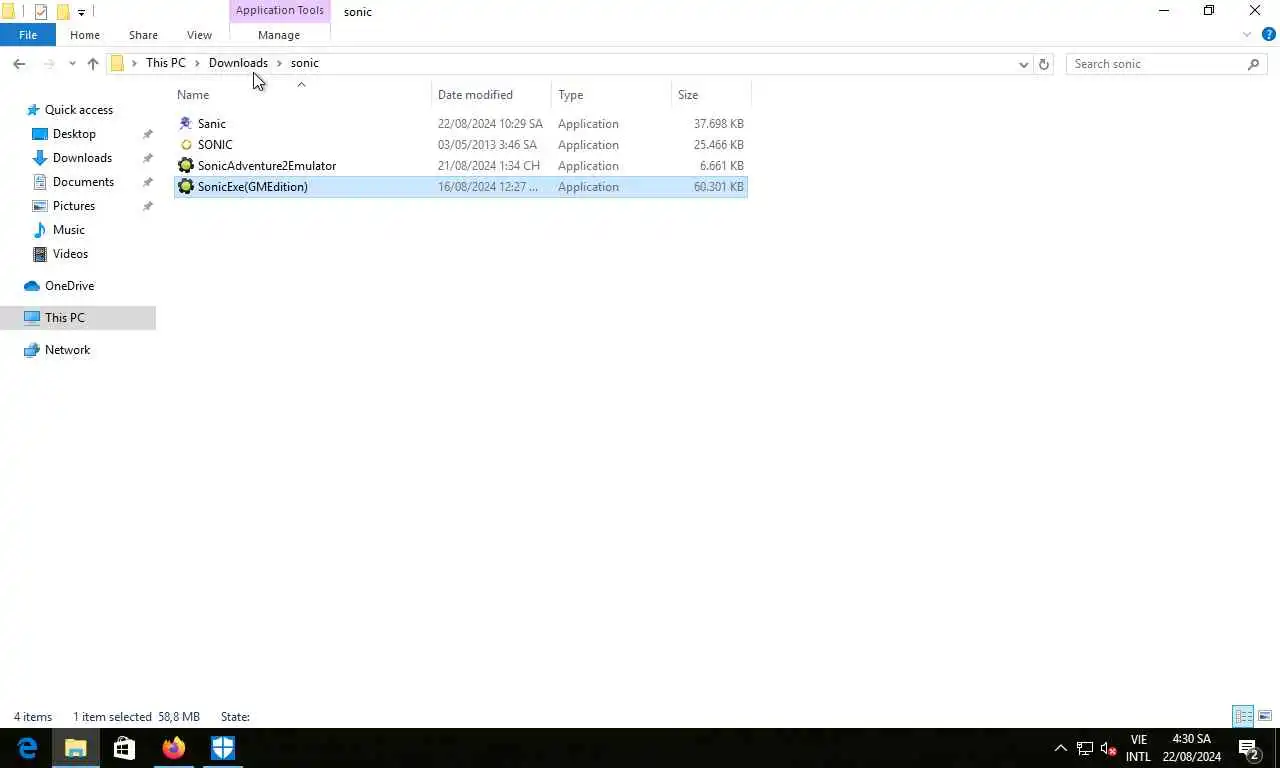Click the 37.698 KB size cell
1280x768 pixels.
click(718, 124)
